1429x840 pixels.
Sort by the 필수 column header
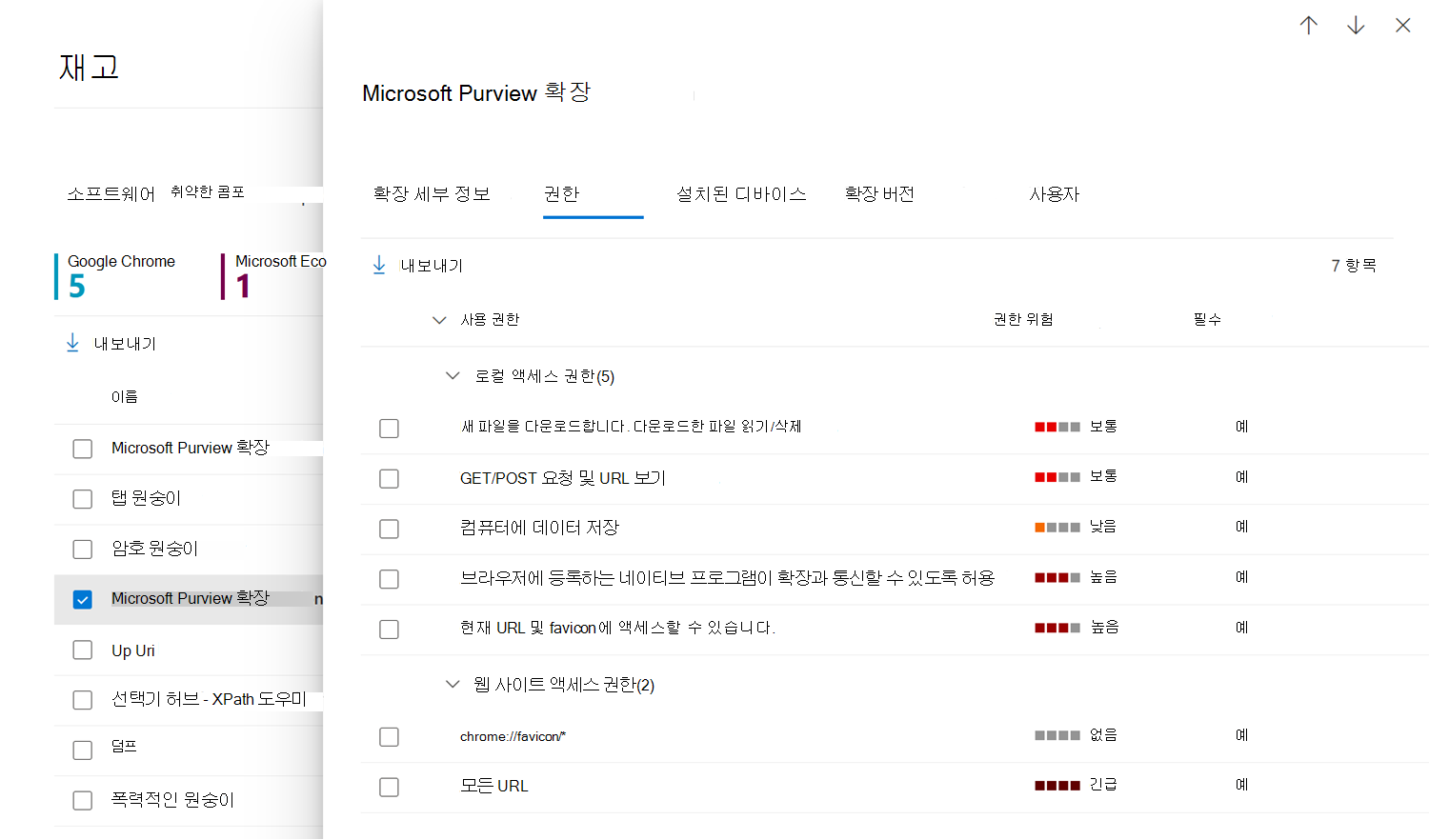tap(1207, 320)
